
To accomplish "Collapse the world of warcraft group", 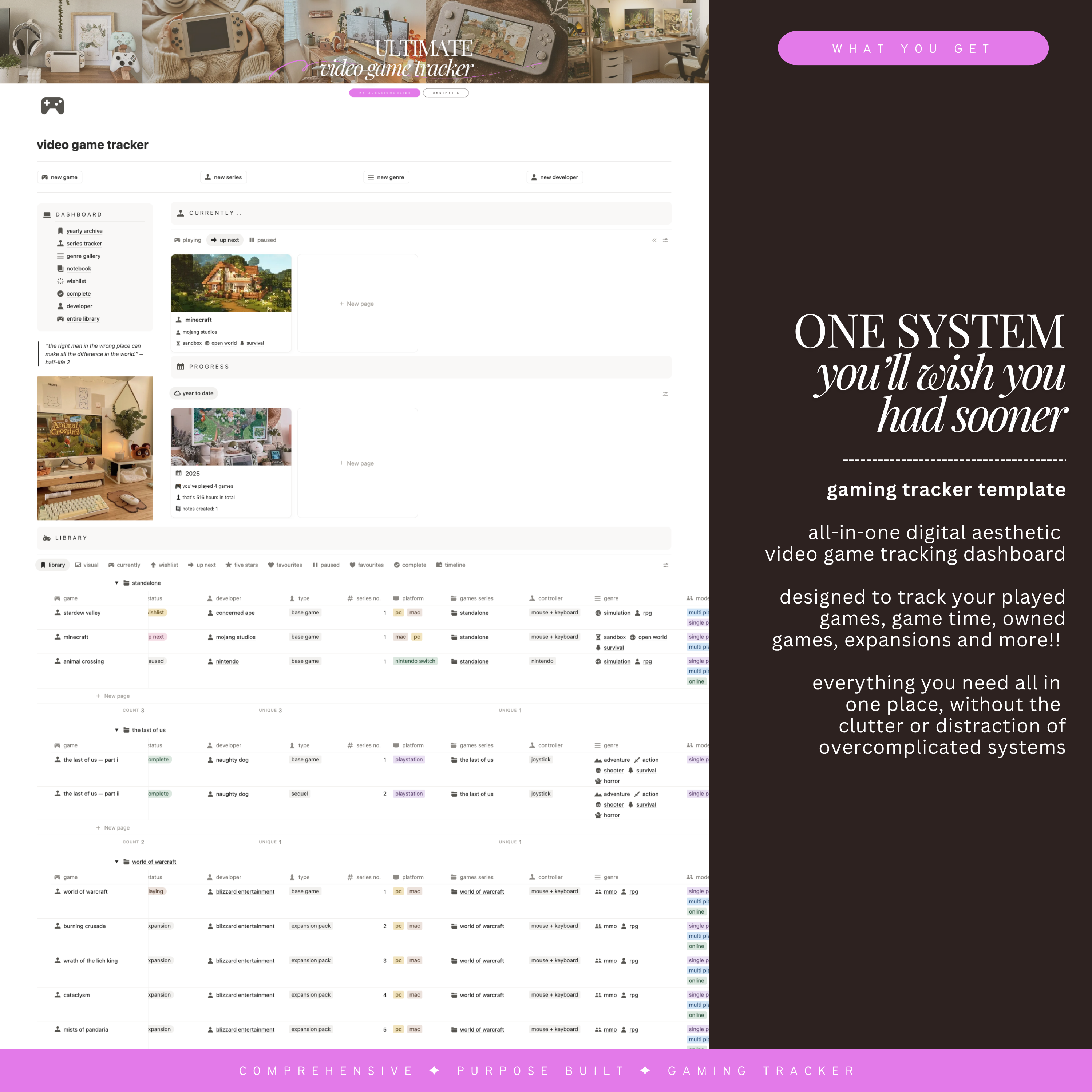I will 116,862.
